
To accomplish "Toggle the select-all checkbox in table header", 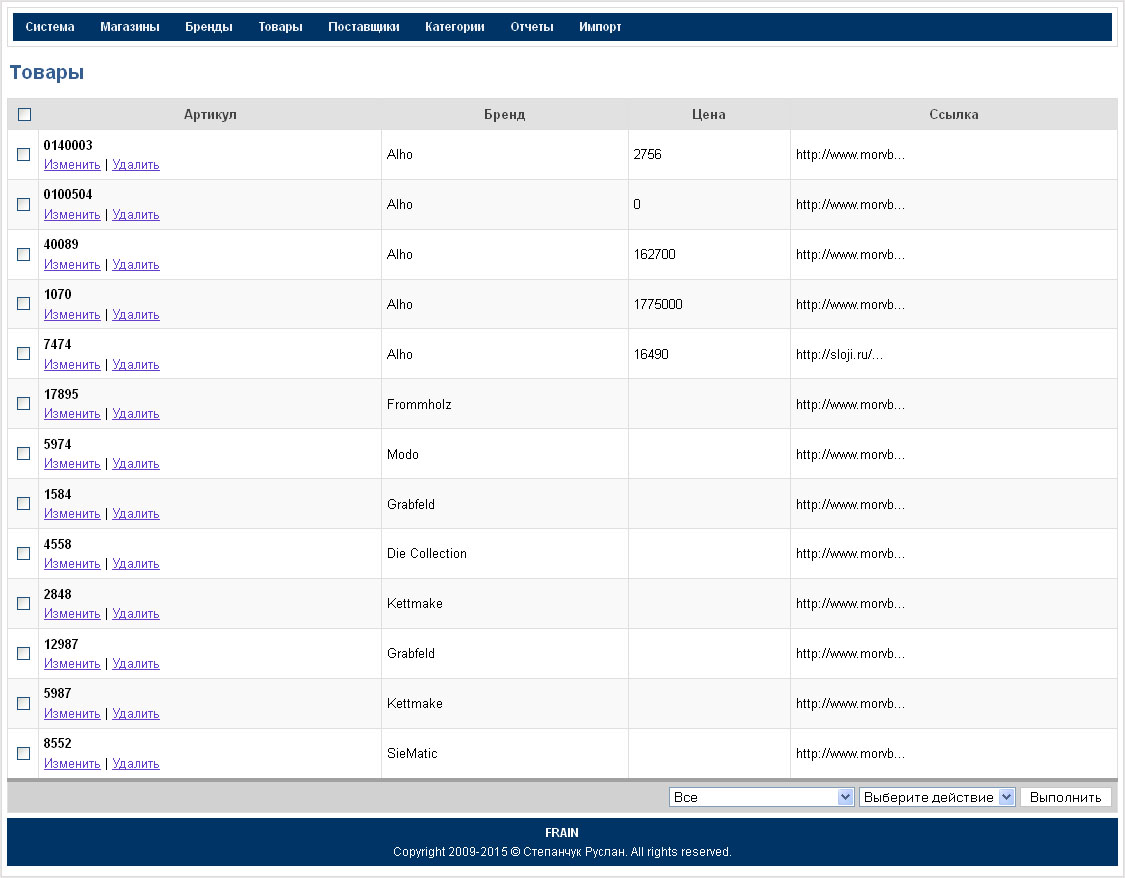I will [x=24, y=114].
